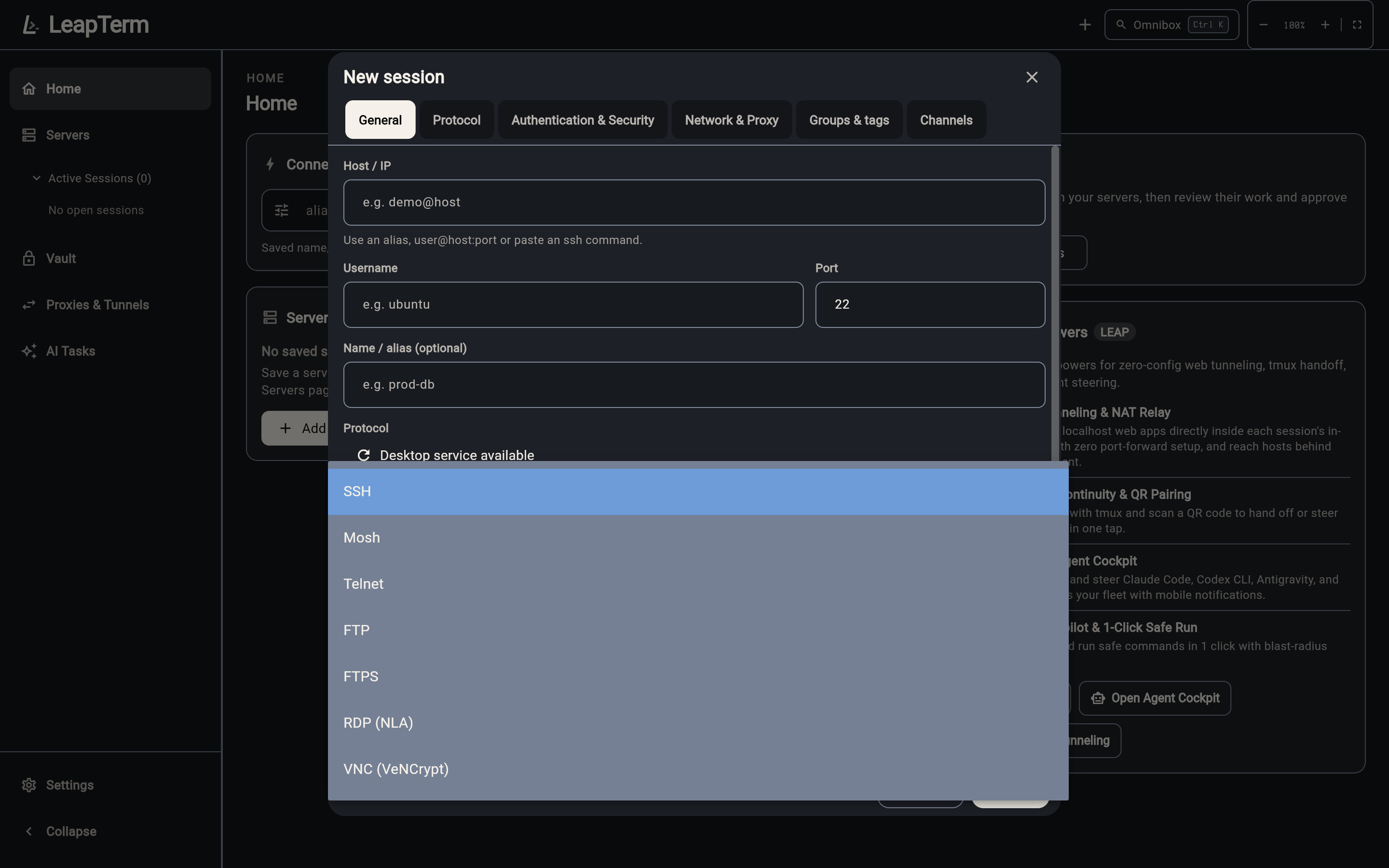Pick FTPS protocol option
This screenshot has height=868, width=1389.
tap(698, 677)
